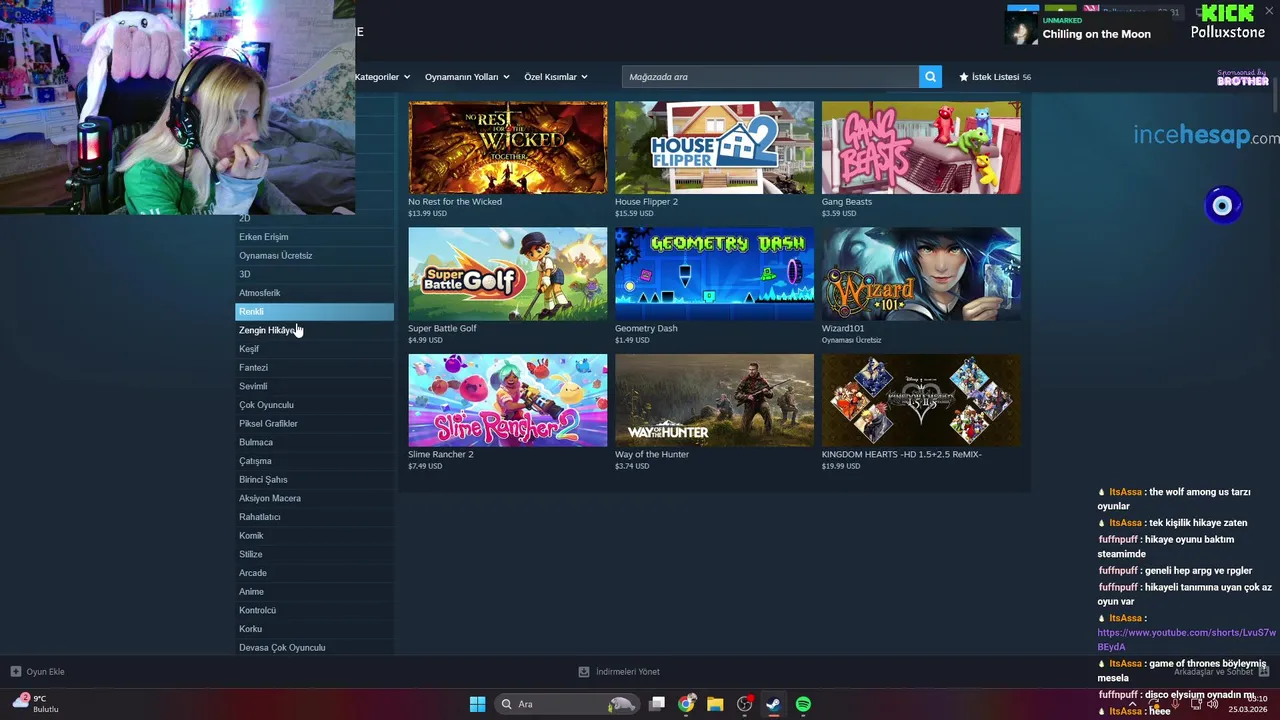Select the Kontrolcü tag

coord(314,610)
